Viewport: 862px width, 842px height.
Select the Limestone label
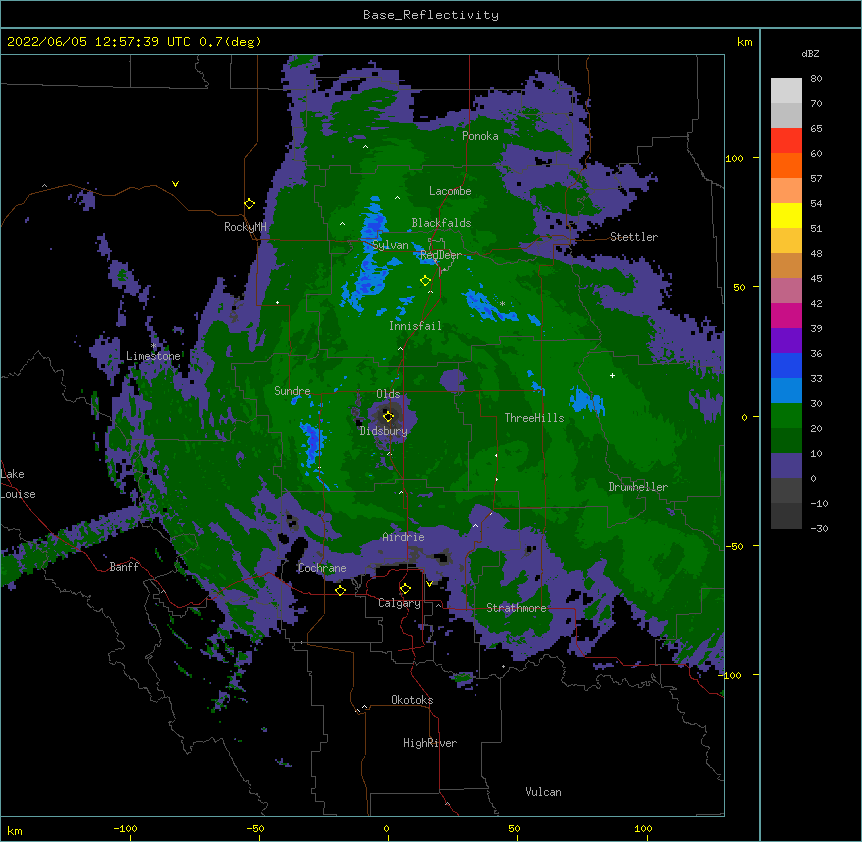point(153,356)
